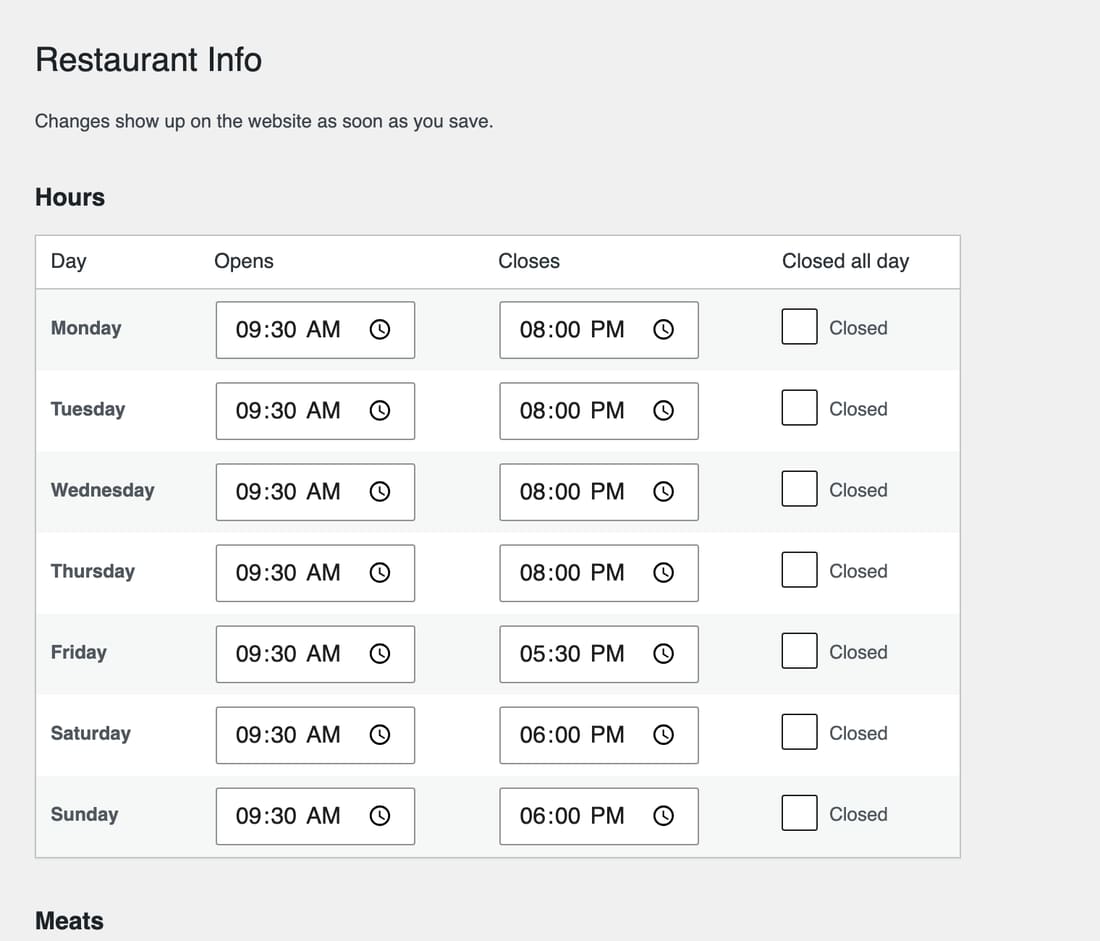Open time picker clock for Friday opens

click(x=380, y=653)
